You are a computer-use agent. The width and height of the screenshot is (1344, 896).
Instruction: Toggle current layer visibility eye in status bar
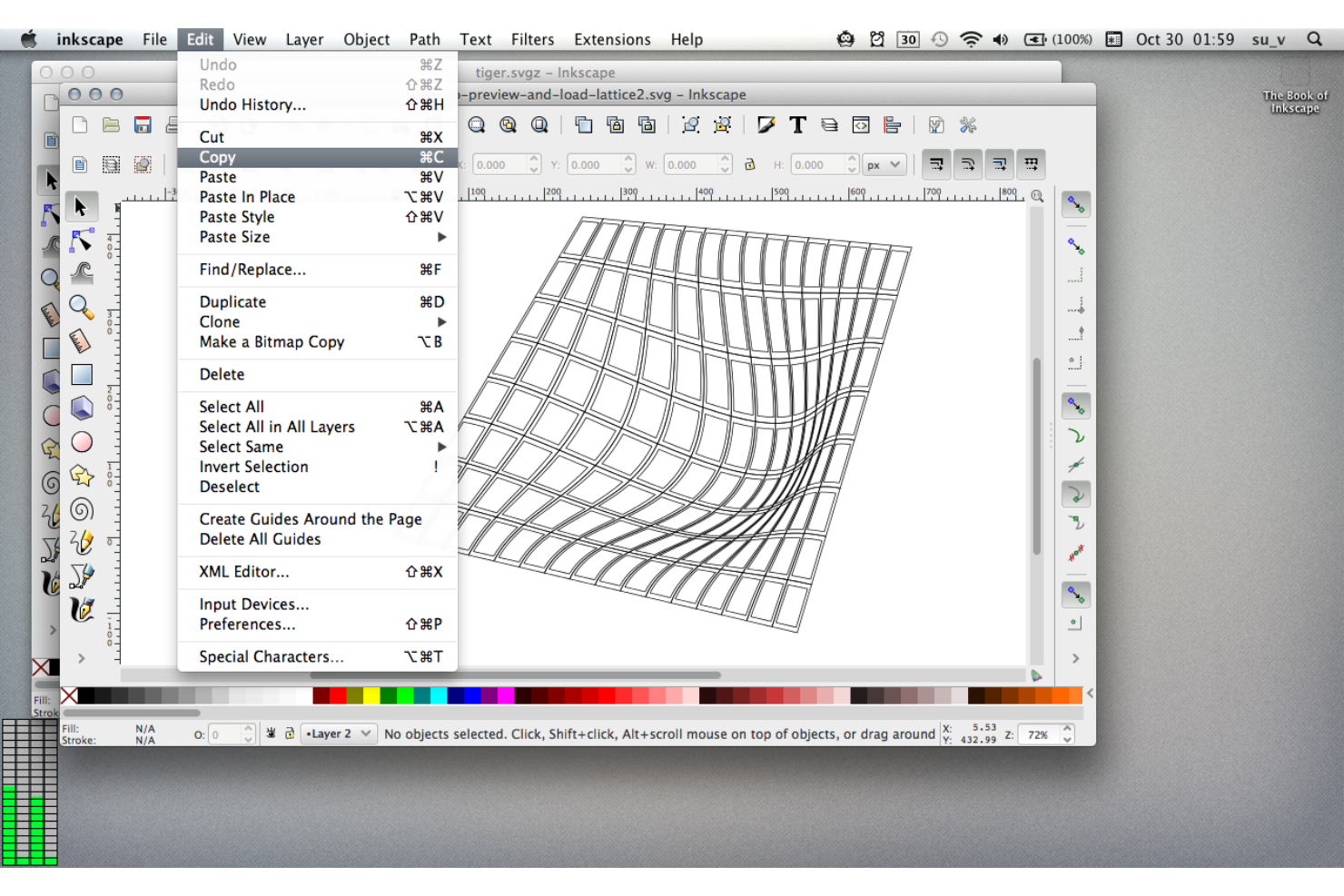(271, 734)
